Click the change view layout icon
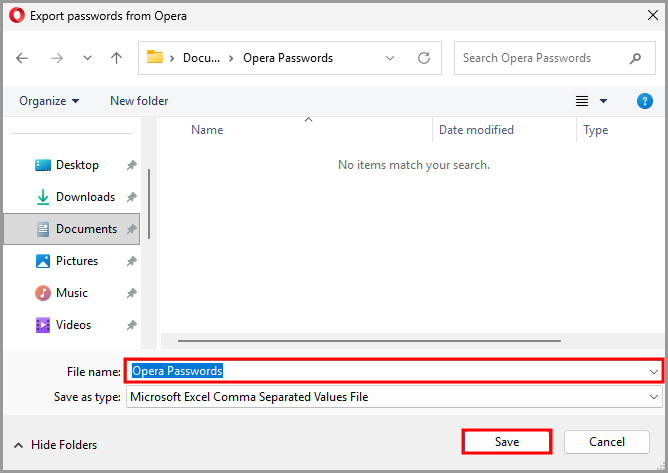Screen dimensions: 668x473 582,101
